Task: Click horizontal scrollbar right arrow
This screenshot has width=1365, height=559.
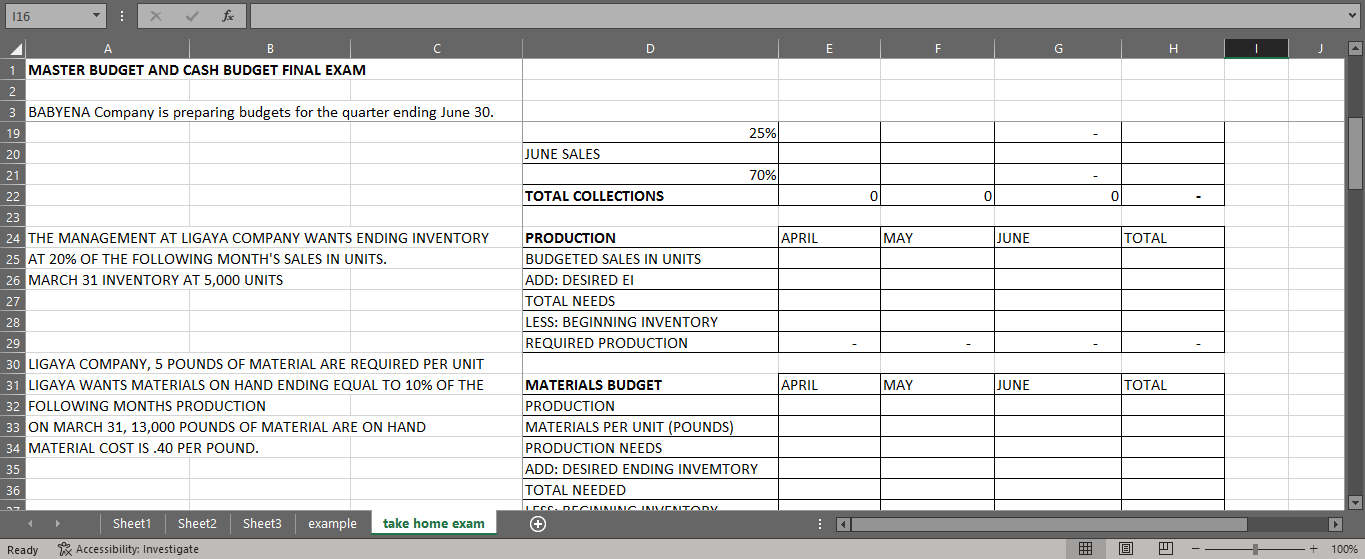Action: tap(1334, 524)
